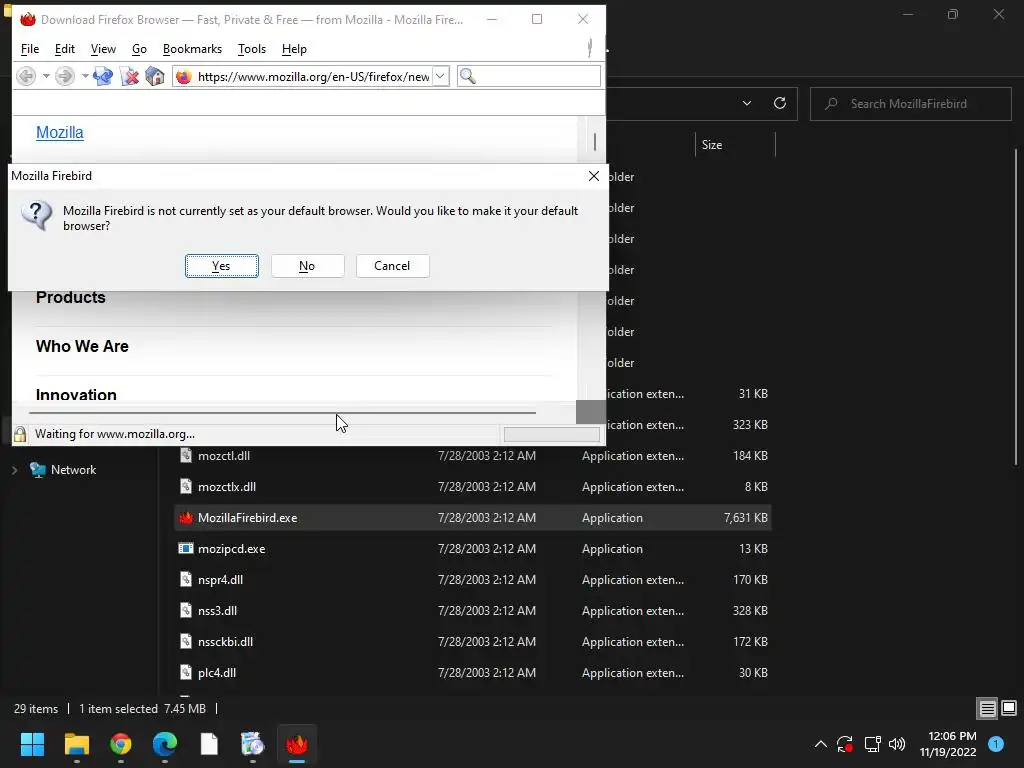Cancel the default browser dialog
This screenshot has width=1024, height=768.
point(392,266)
